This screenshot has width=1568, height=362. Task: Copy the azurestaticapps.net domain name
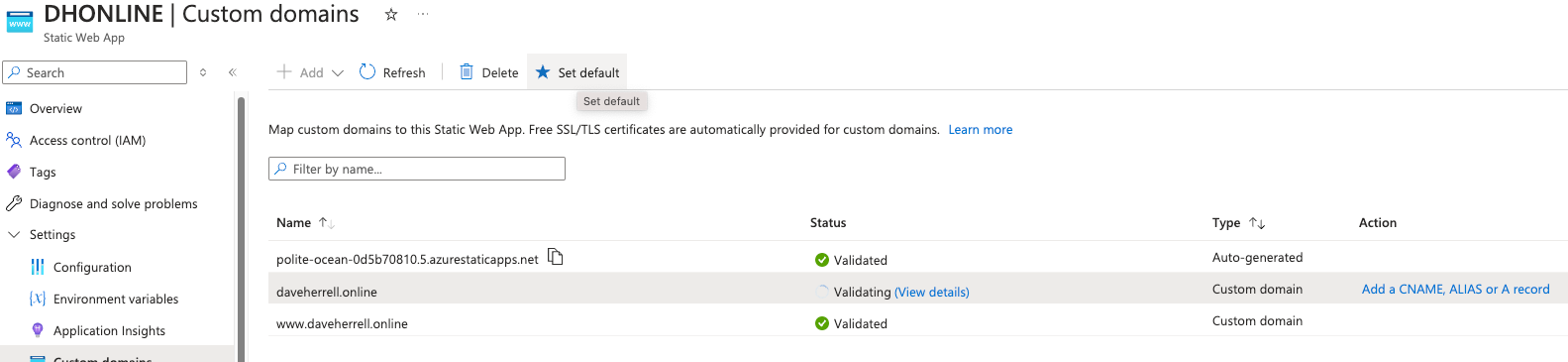[x=556, y=257]
